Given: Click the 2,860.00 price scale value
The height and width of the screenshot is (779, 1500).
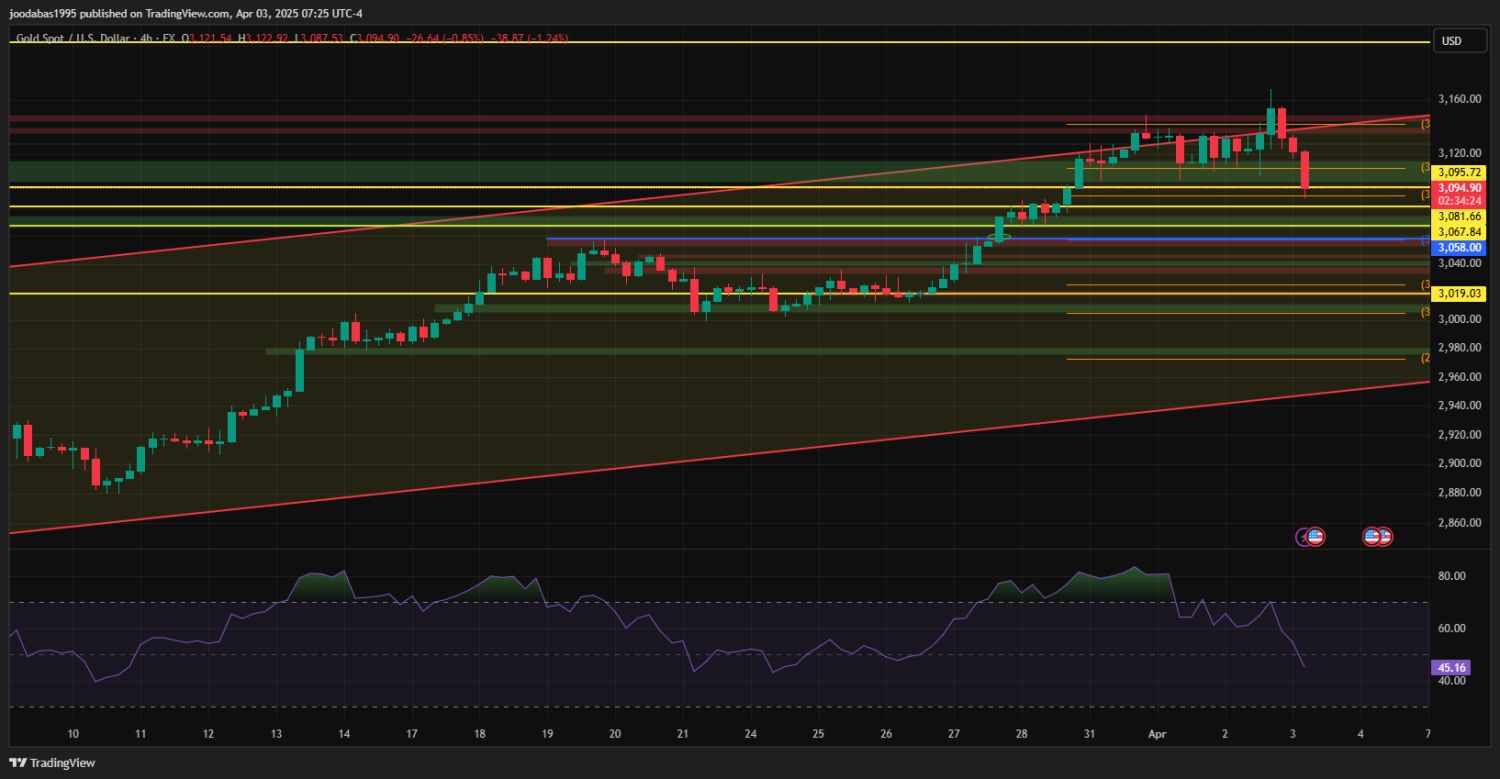Looking at the screenshot, I should tap(1459, 522).
